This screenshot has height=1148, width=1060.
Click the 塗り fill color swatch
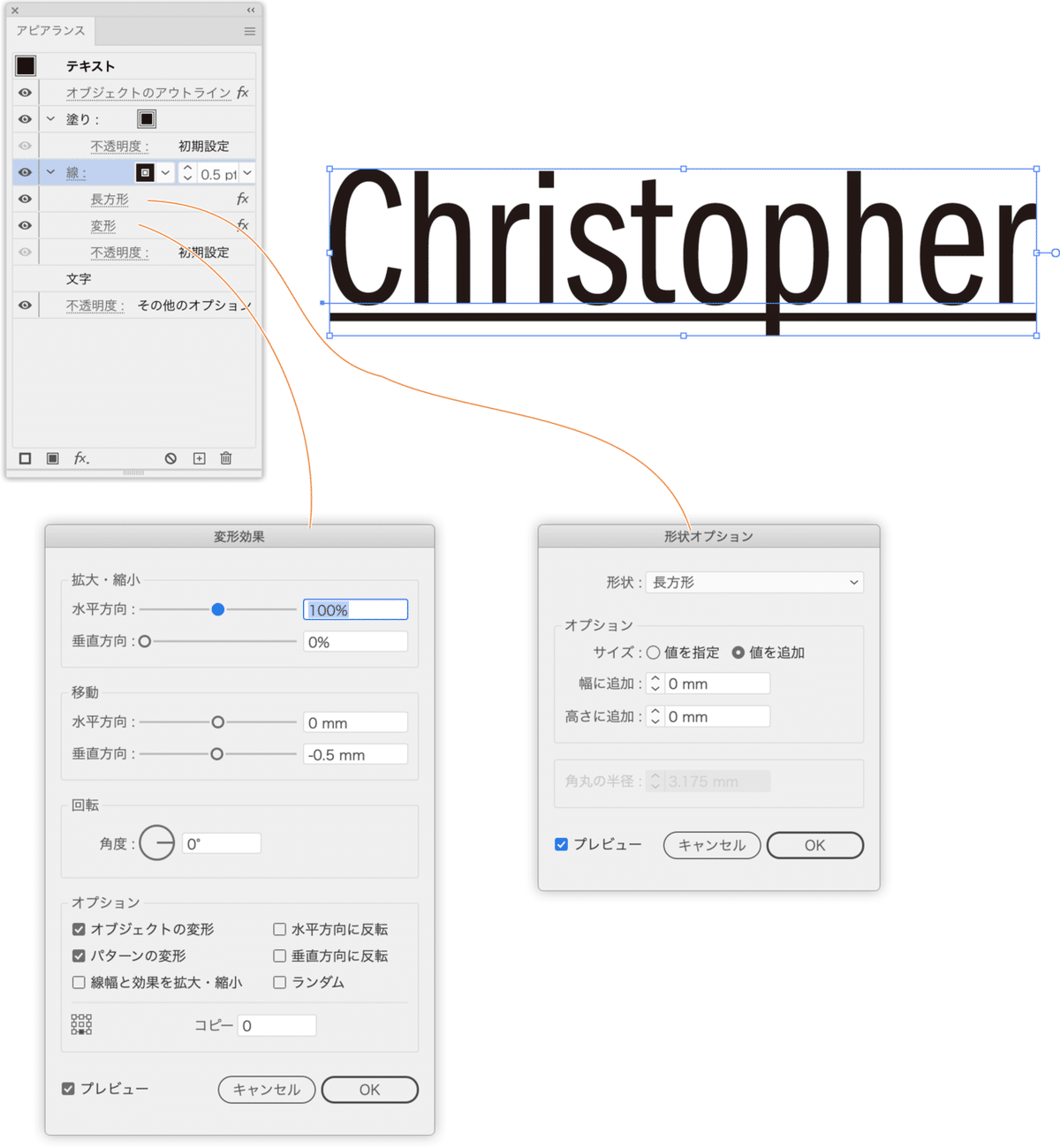(x=147, y=118)
